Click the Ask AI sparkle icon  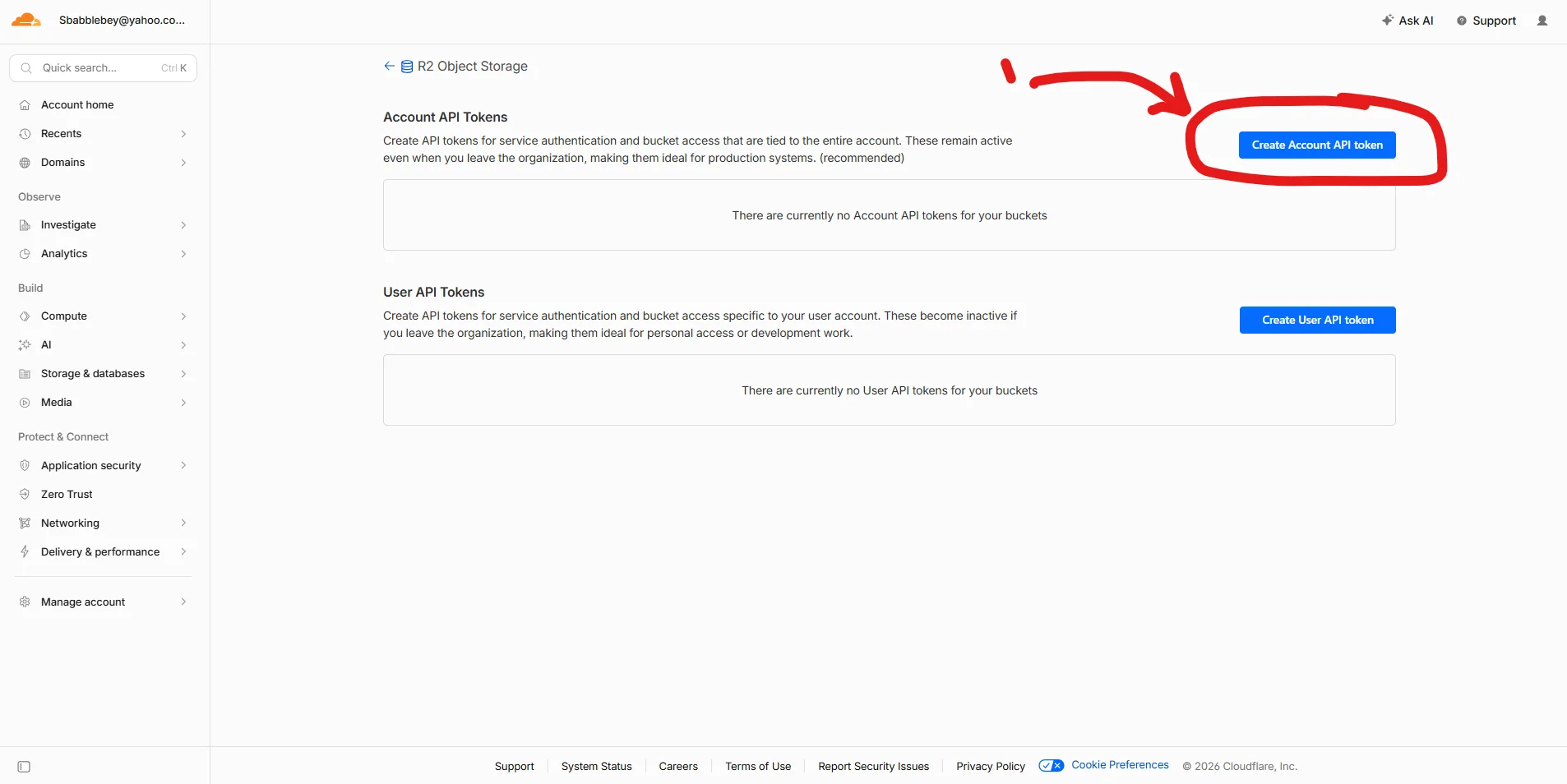1388,20
